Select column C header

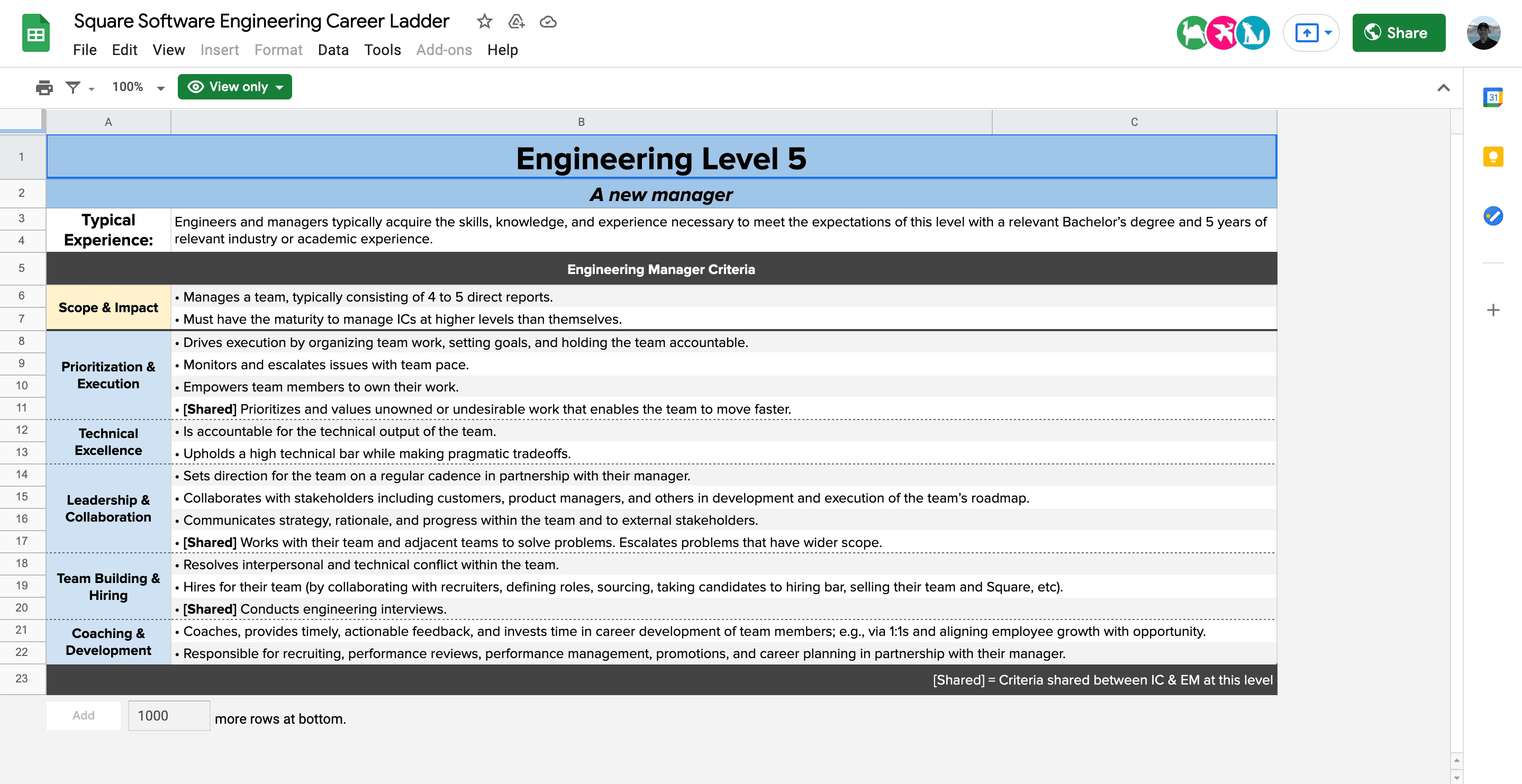point(1133,122)
